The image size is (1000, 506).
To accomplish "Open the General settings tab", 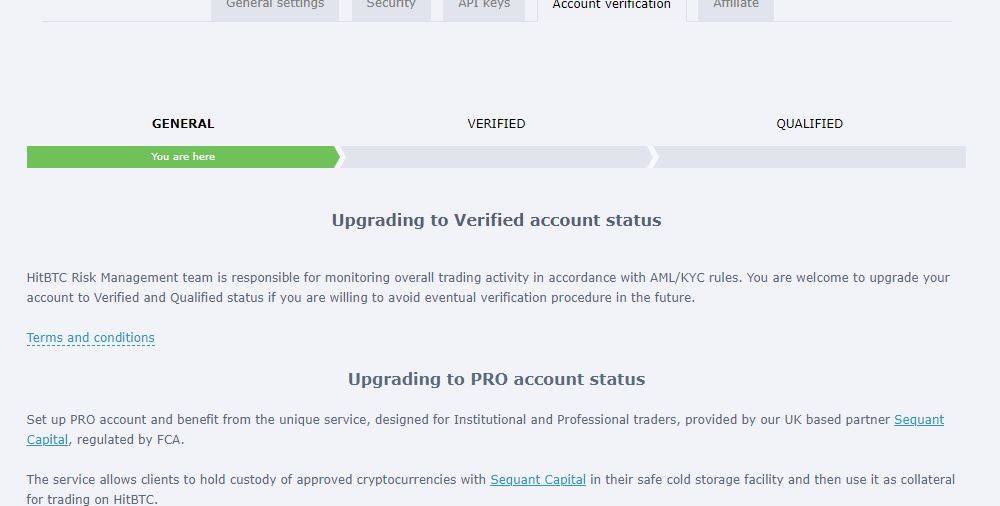I will 275,6.
